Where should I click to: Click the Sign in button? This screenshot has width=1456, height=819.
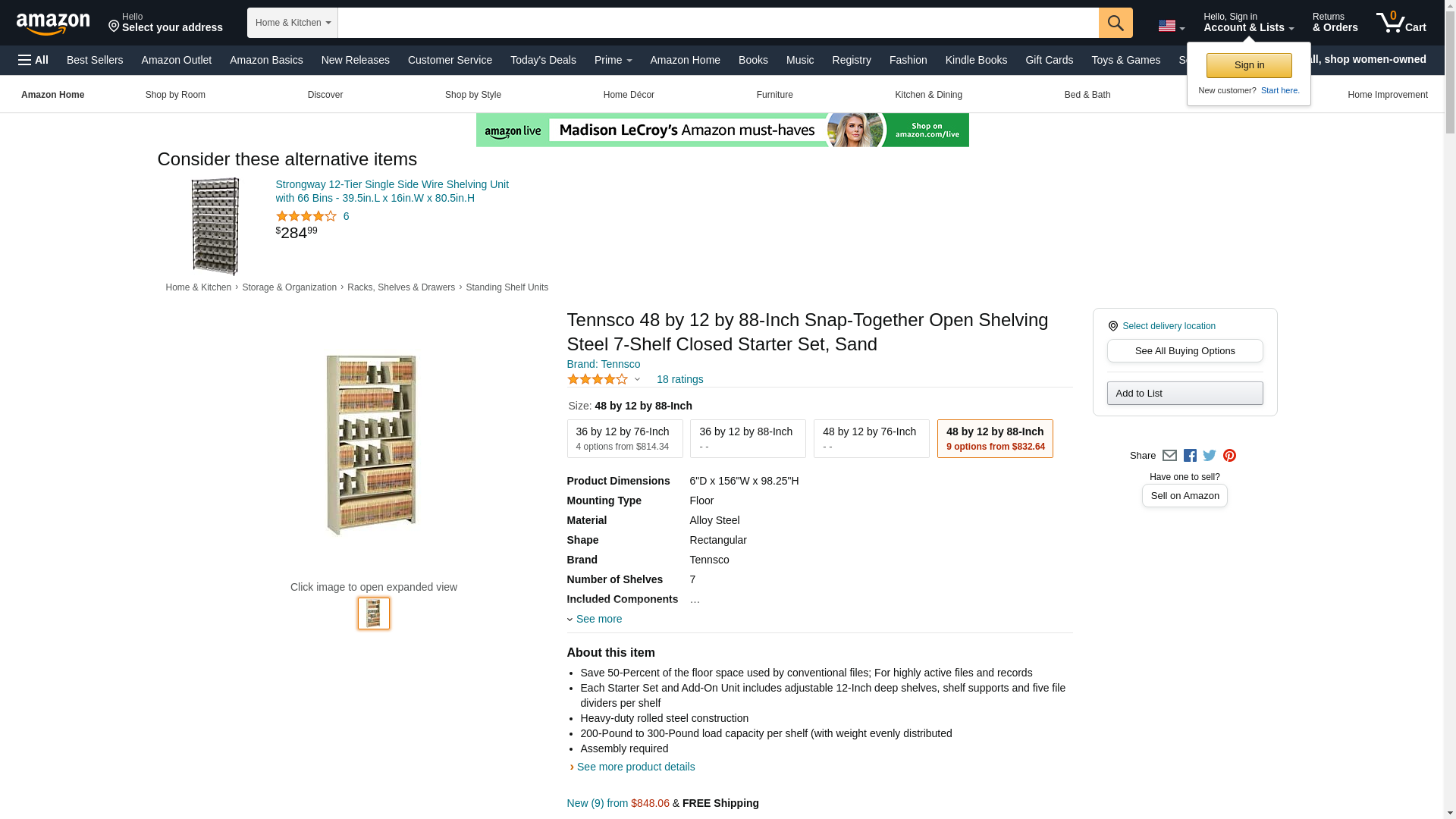[x=1249, y=65]
